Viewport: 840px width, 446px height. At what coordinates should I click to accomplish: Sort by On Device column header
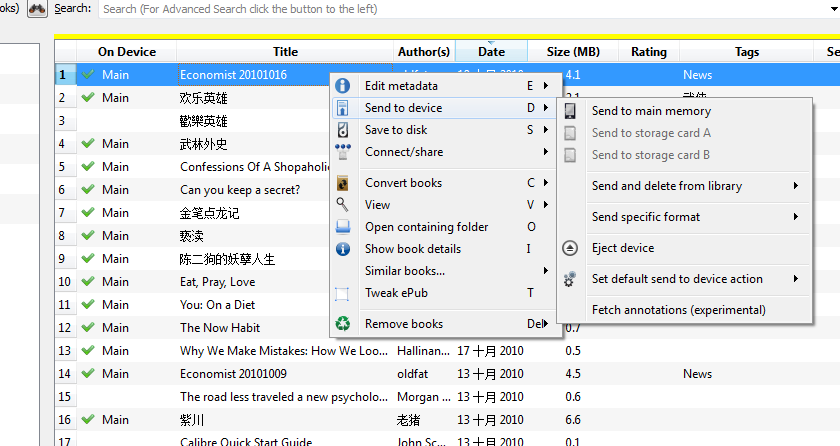point(126,51)
